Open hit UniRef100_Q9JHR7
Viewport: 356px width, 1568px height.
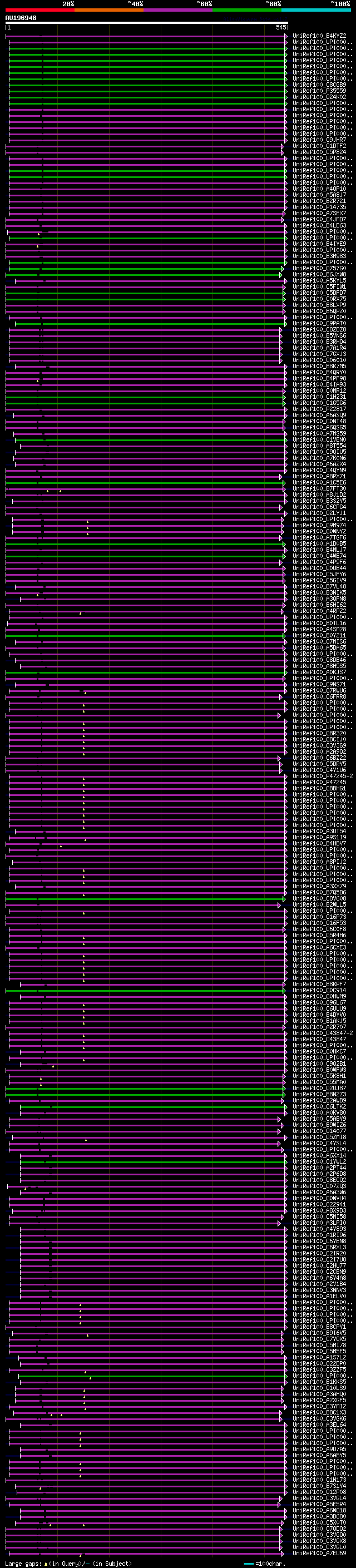tap(319, 140)
